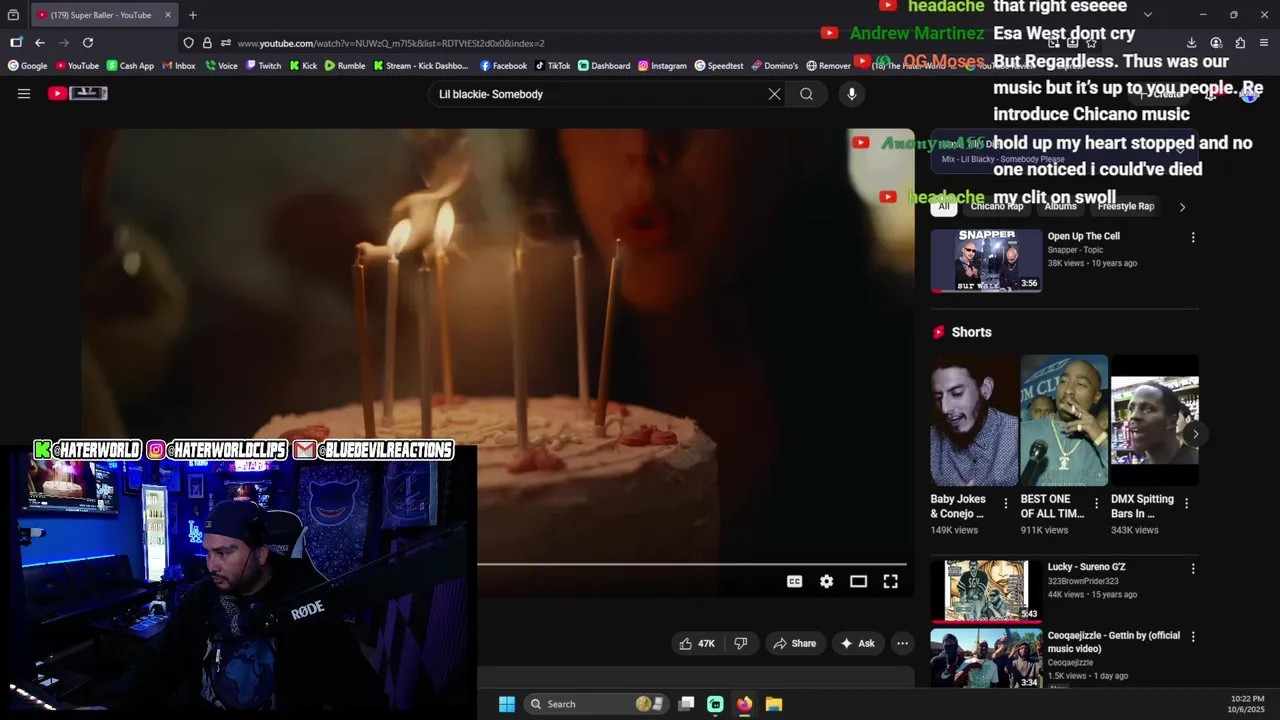The height and width of the screenshot is (720, 1280).
Task: Select the Albums filter chip
Action: click(1060, 206)
